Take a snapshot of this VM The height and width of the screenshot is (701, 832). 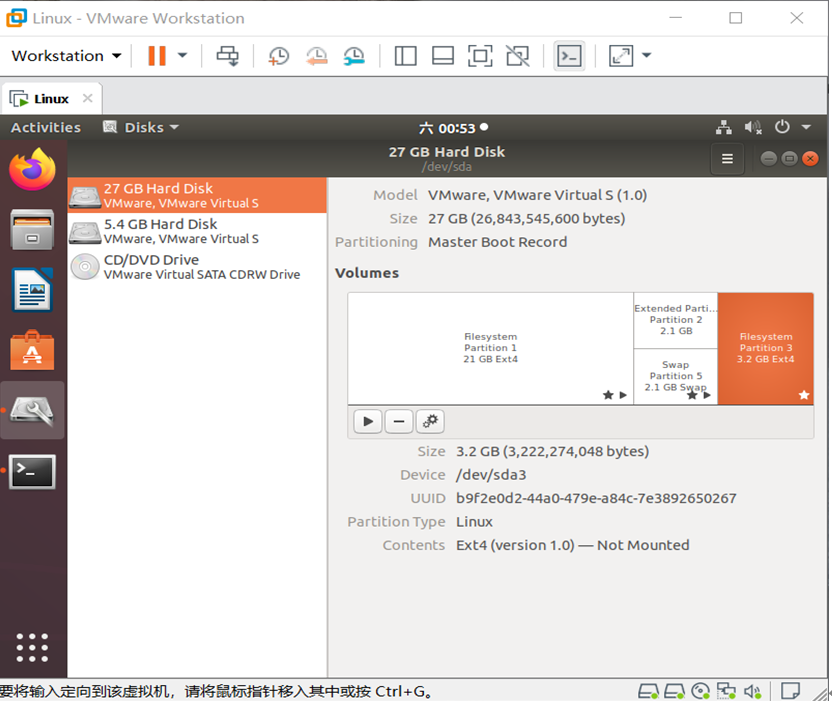tap(279, 56)
